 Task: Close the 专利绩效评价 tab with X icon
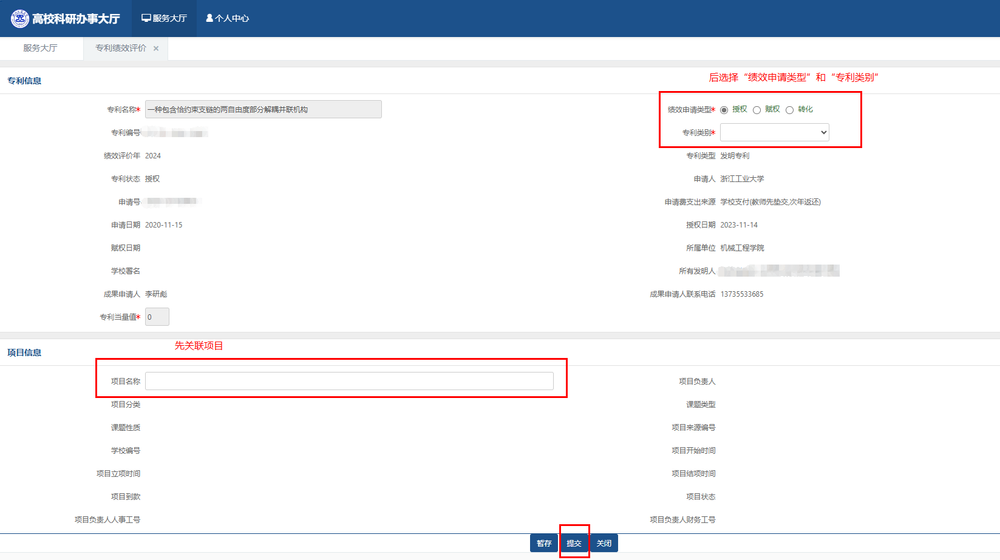click(x=156, y=48)
